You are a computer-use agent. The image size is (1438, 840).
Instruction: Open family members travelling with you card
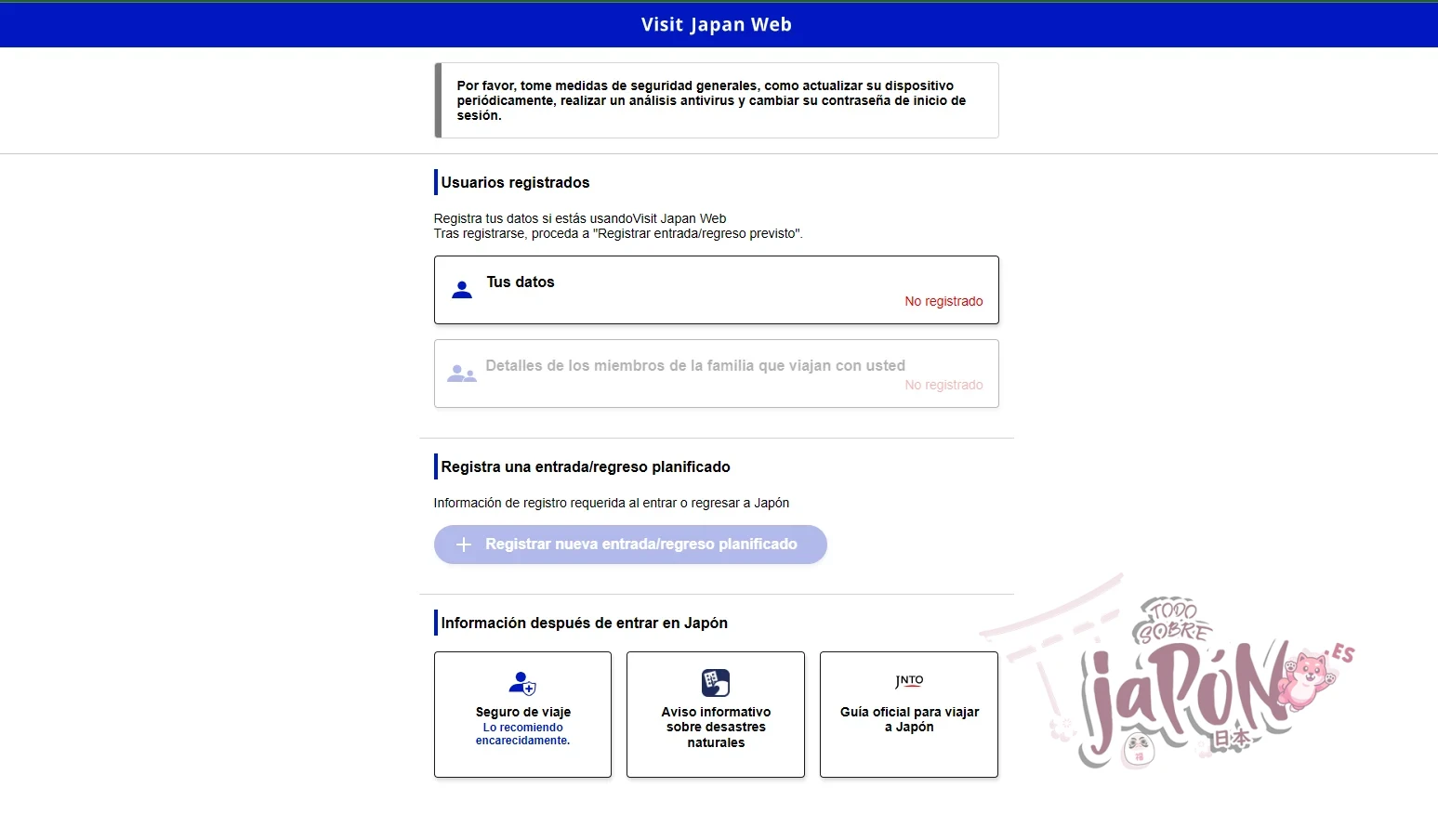717,374
